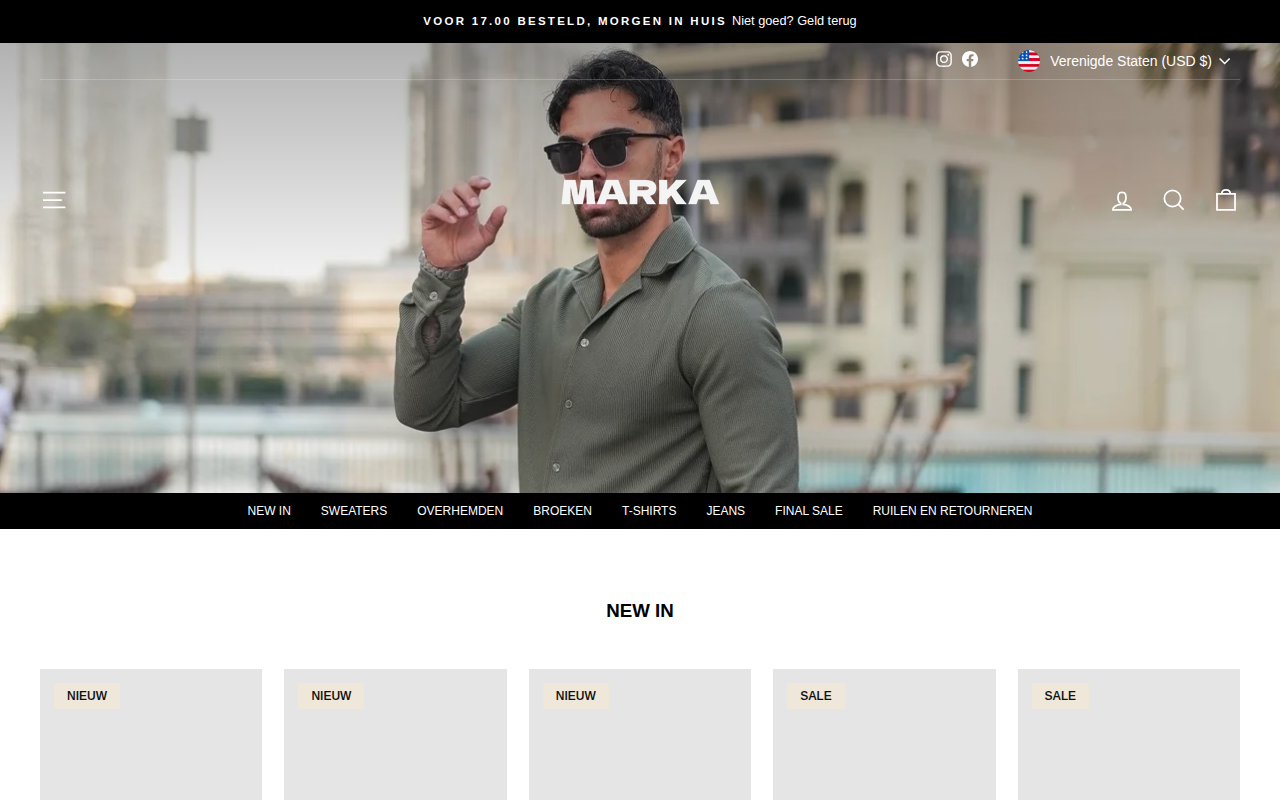Open the last product card labeled SALE
Image resolution: width=1280 pixels, height=800 pixels.
pyautogui.click(x=1129, y=734)
